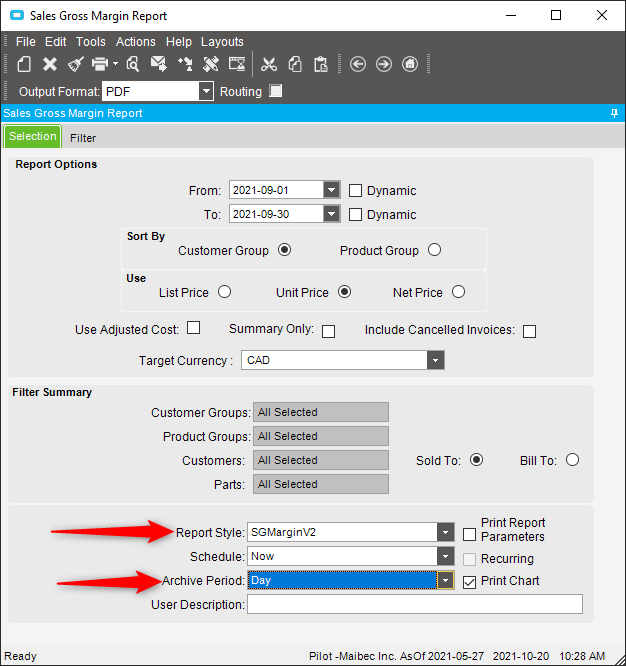The image size is (626, 666).
Task: Select Unit Price radio button
Action: coord(344,292)
